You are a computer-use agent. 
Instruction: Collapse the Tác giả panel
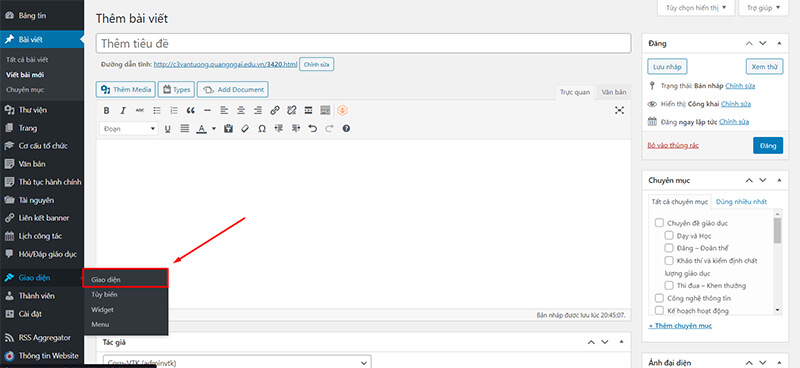[621, 342]
